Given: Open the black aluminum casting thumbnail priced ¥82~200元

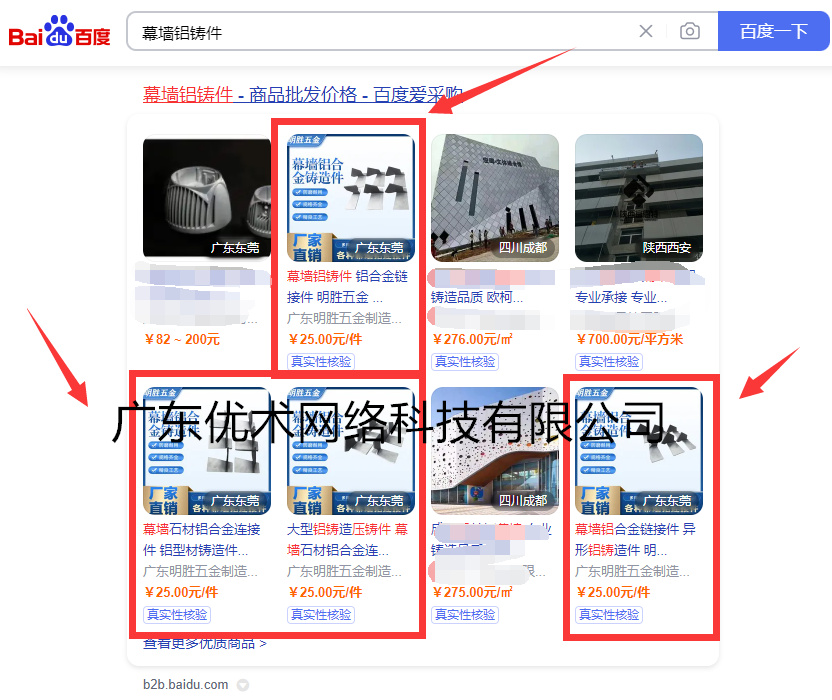Looking at the screenshot, I should click(207, 198).
